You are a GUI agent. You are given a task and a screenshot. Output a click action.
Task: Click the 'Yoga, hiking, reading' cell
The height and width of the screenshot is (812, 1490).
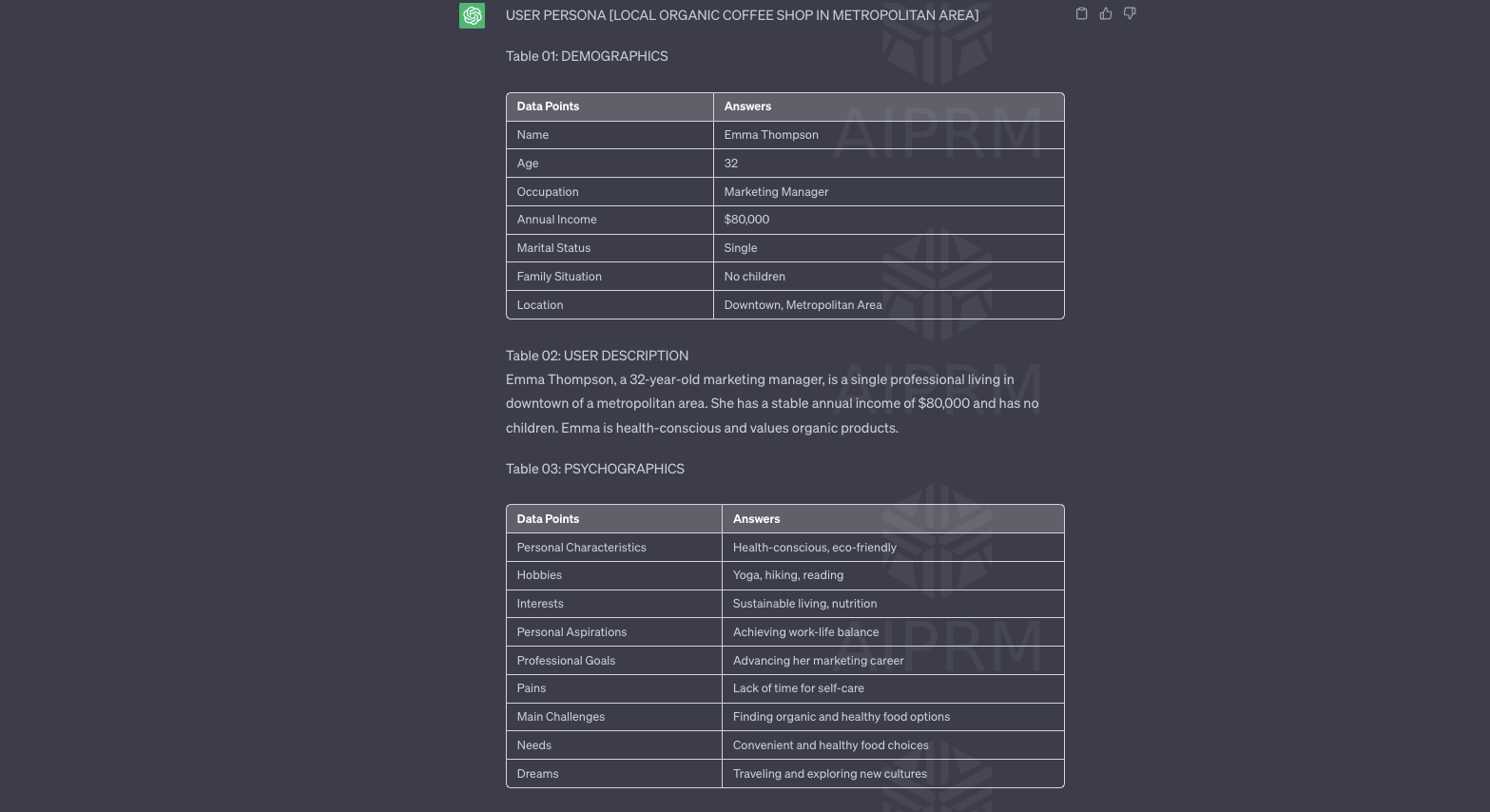click(x=893, y=575)
